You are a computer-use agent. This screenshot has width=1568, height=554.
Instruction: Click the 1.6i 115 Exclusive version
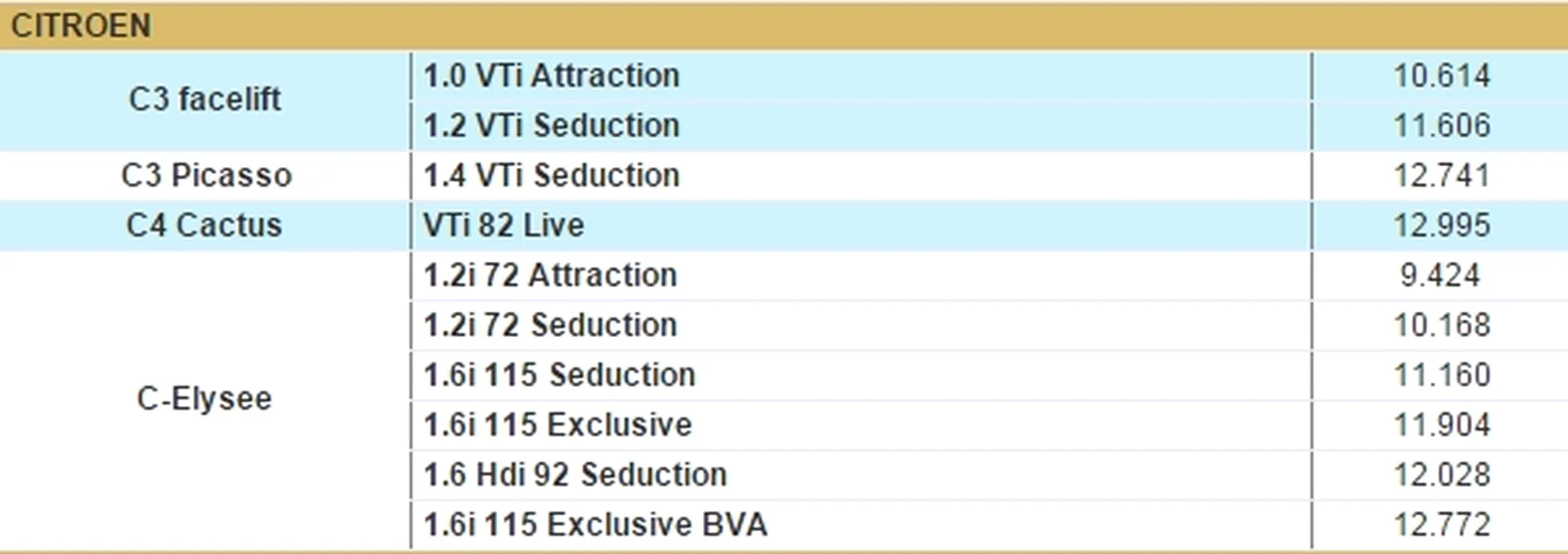558,424
